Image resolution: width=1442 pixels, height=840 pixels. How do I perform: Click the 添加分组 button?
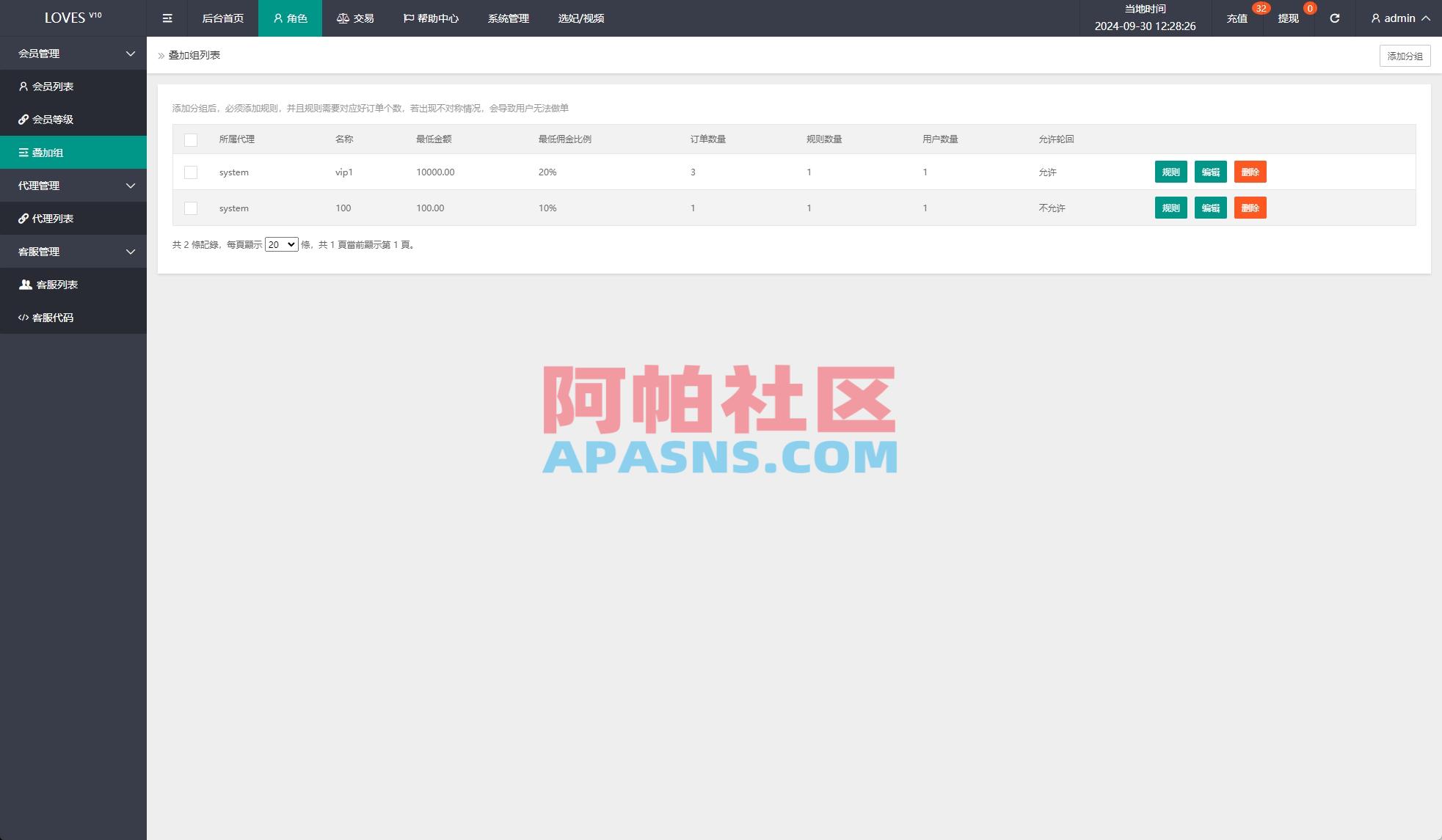click(x=1404, y=55)
